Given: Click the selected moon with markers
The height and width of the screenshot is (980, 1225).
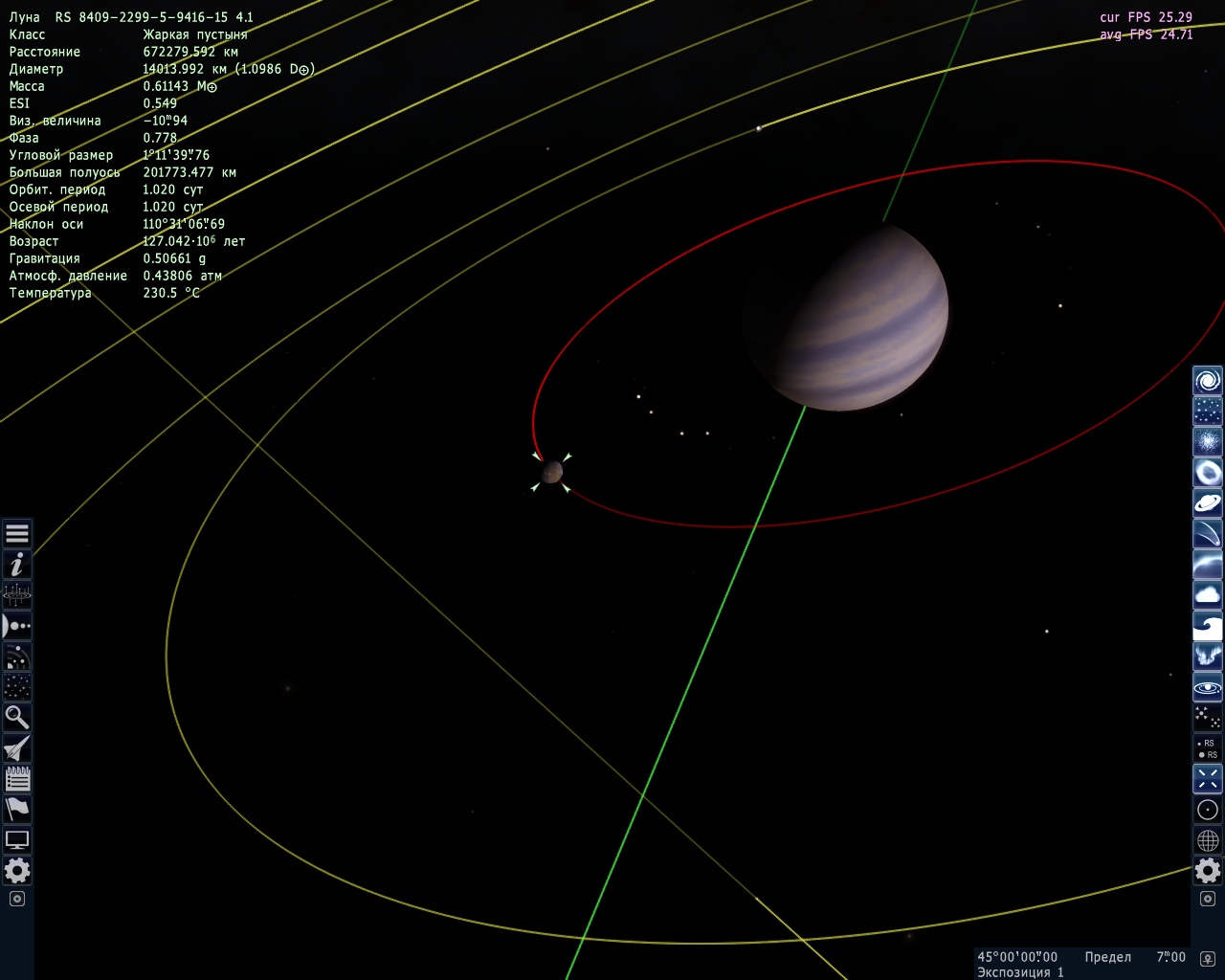Looking at the screenshot, I should coord(551,472).
